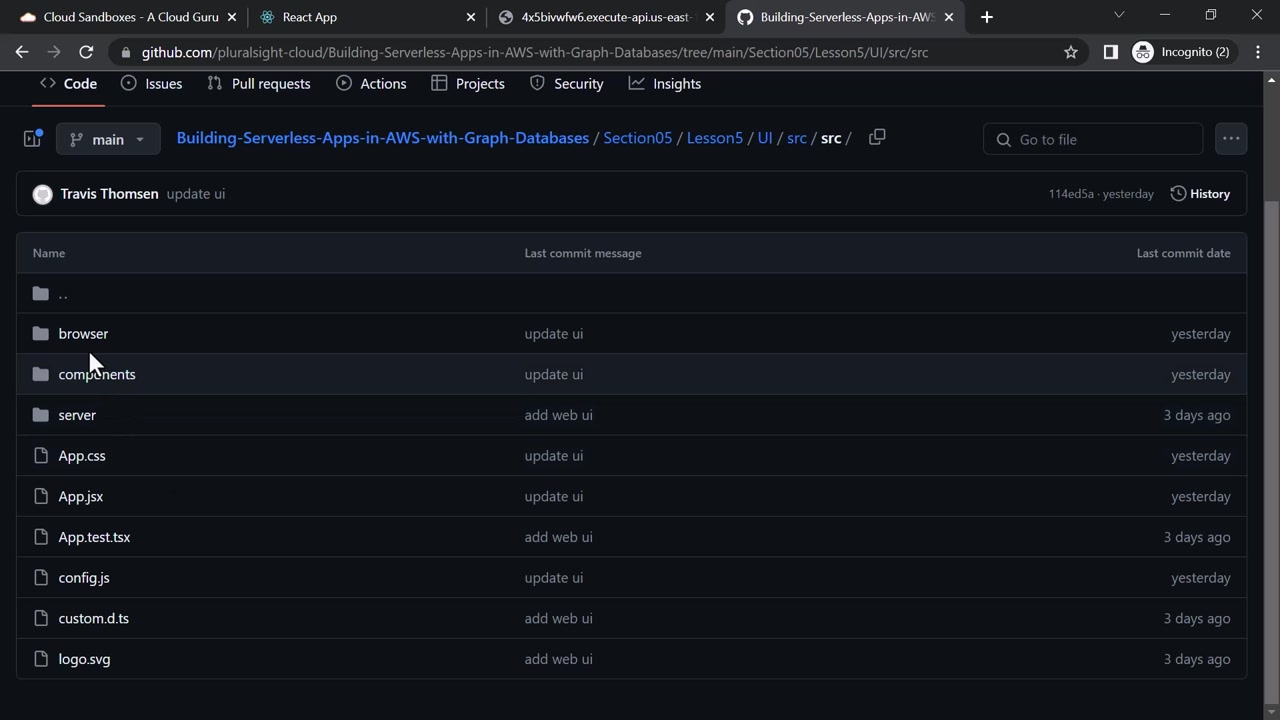
Task: Open the main branch dropdown
Action: point(108,139)
